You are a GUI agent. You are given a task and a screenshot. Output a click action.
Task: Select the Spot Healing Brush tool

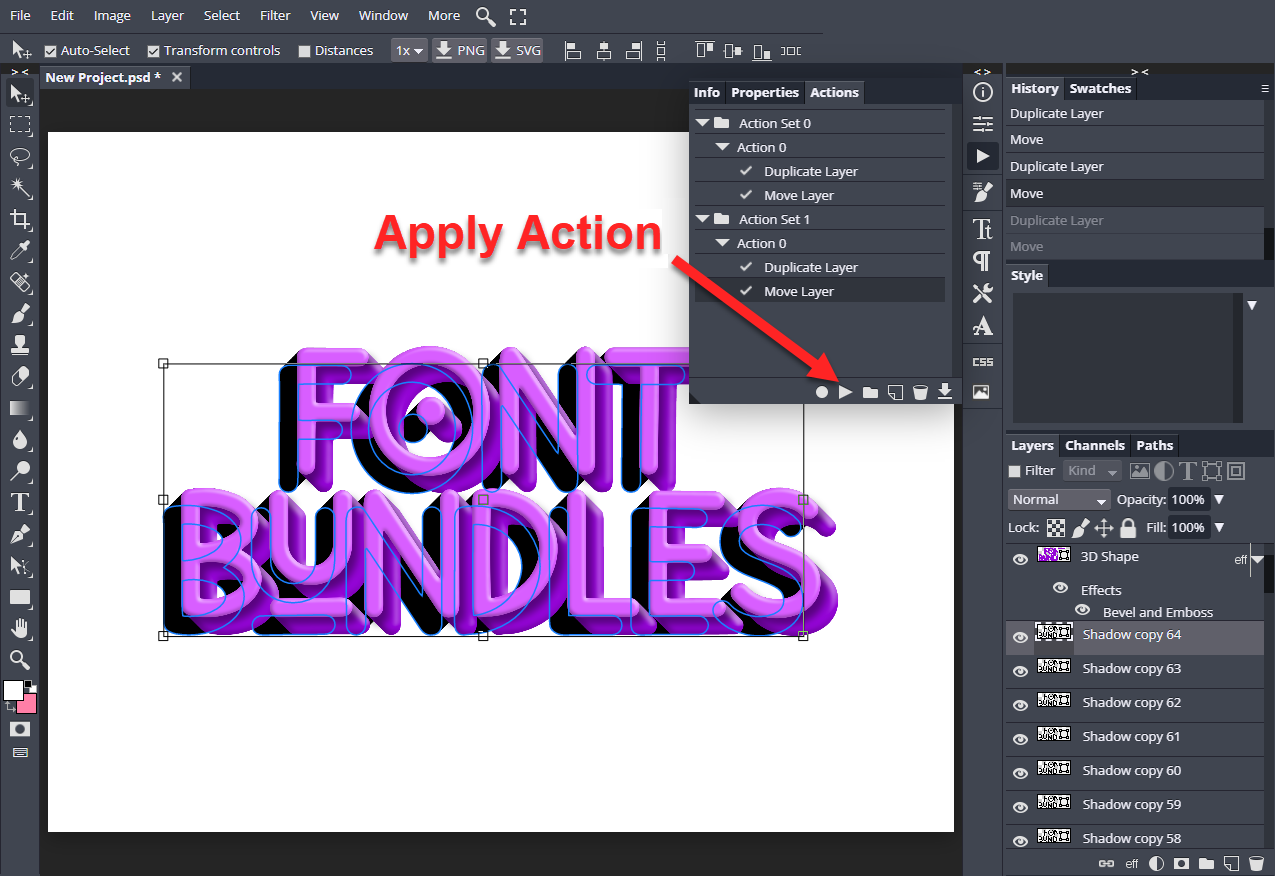point(20,283)
